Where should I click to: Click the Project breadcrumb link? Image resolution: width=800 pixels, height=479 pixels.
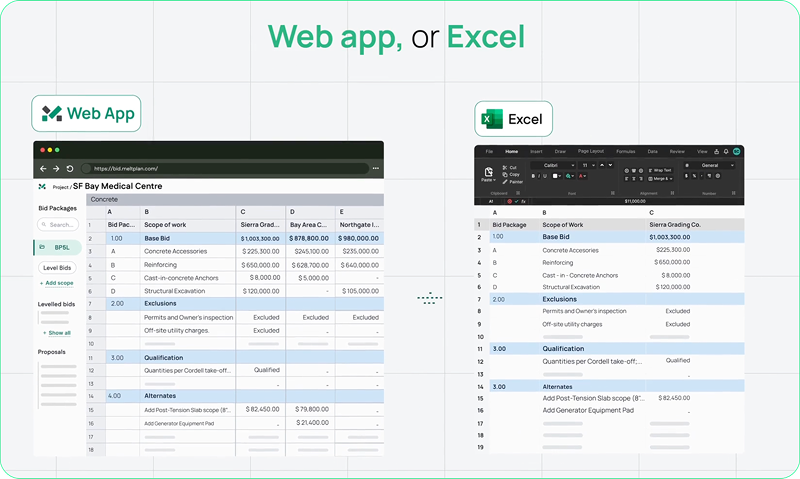(60, 187)
